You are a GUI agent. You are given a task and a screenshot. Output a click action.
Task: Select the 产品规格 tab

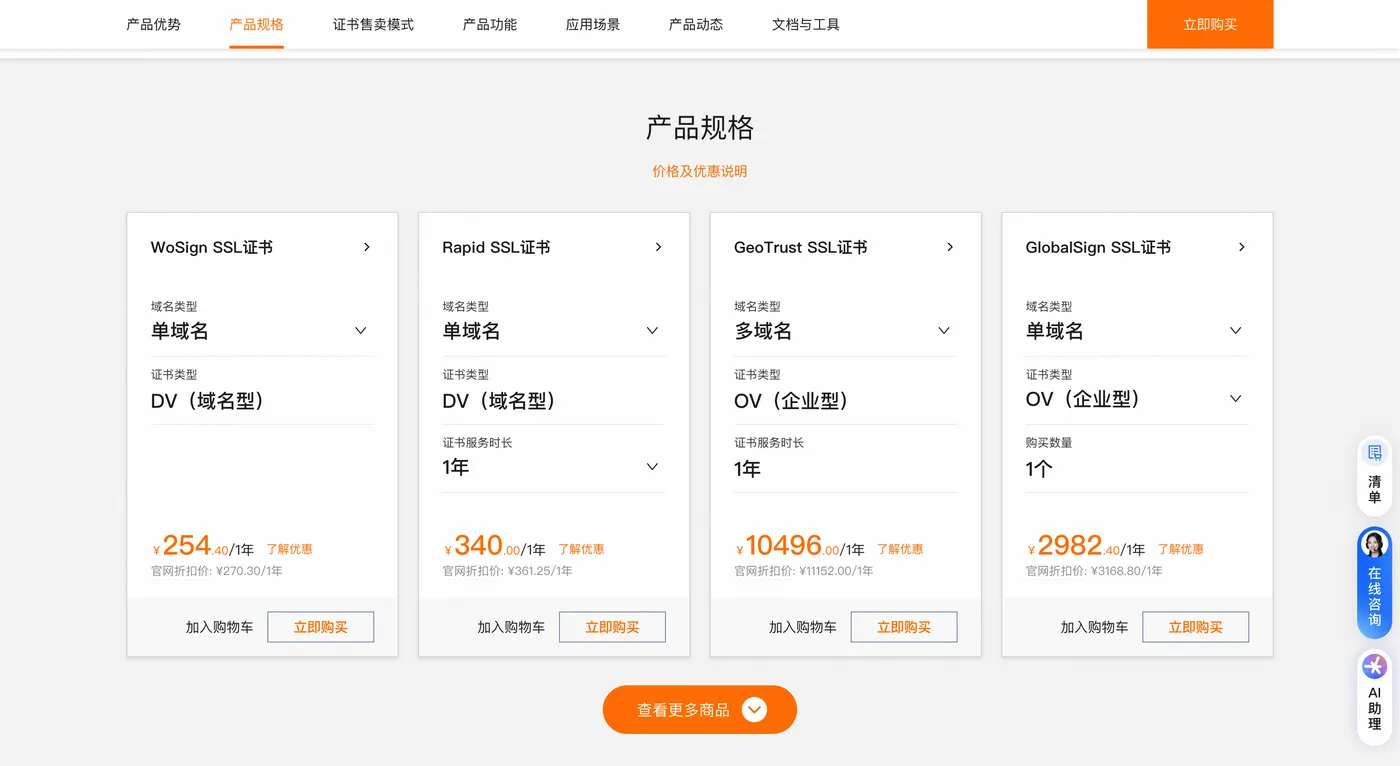[x=257, y=24]
